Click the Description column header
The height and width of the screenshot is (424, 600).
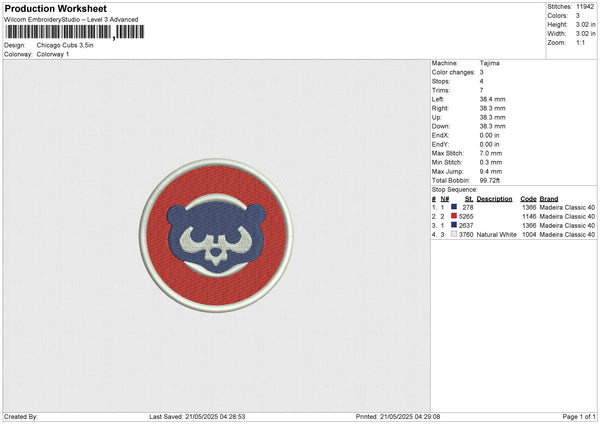click(x=494, y=199)
